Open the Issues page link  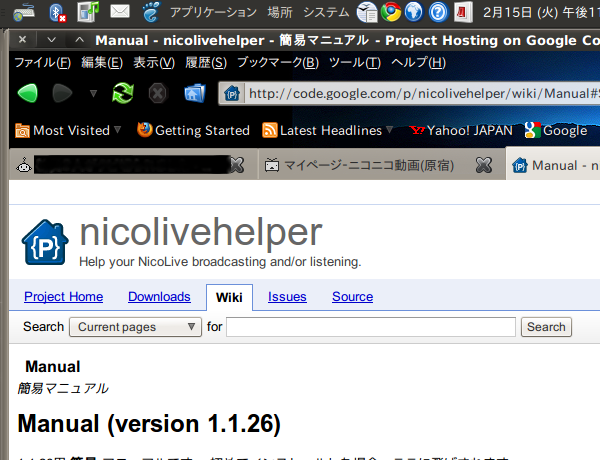(x=287, y=297)
